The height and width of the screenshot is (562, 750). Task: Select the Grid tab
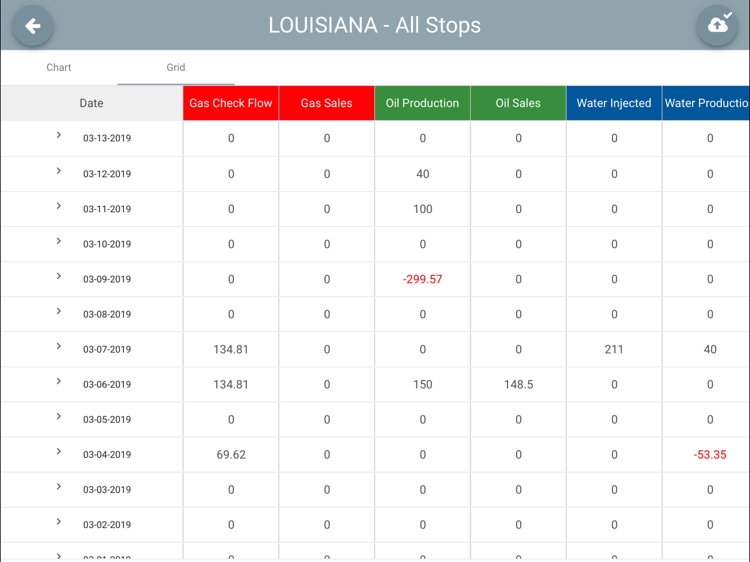176,67
